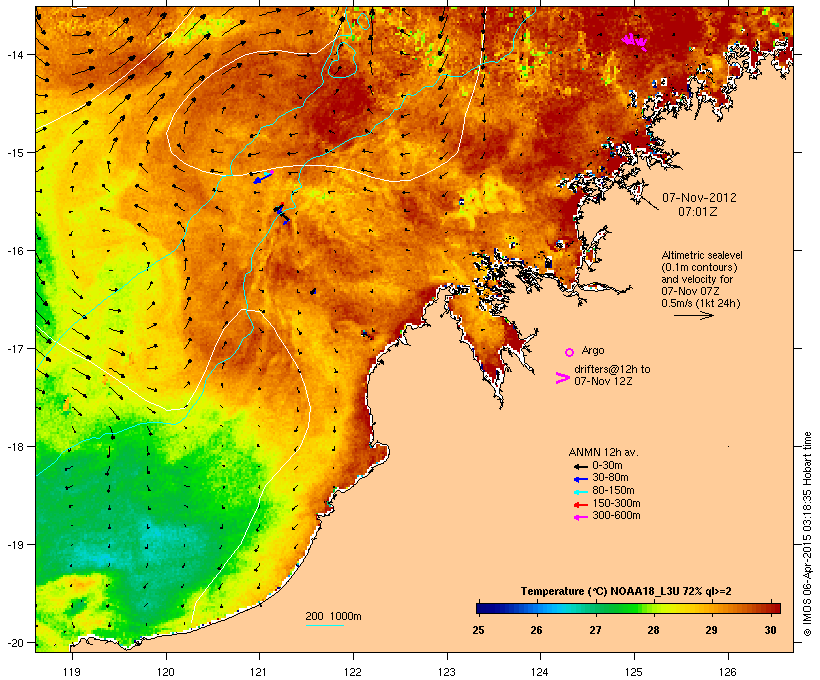This screenshot has height=680, width=820.
Task: Click the magenta drifter track near 125E
Action: (635, 41)
